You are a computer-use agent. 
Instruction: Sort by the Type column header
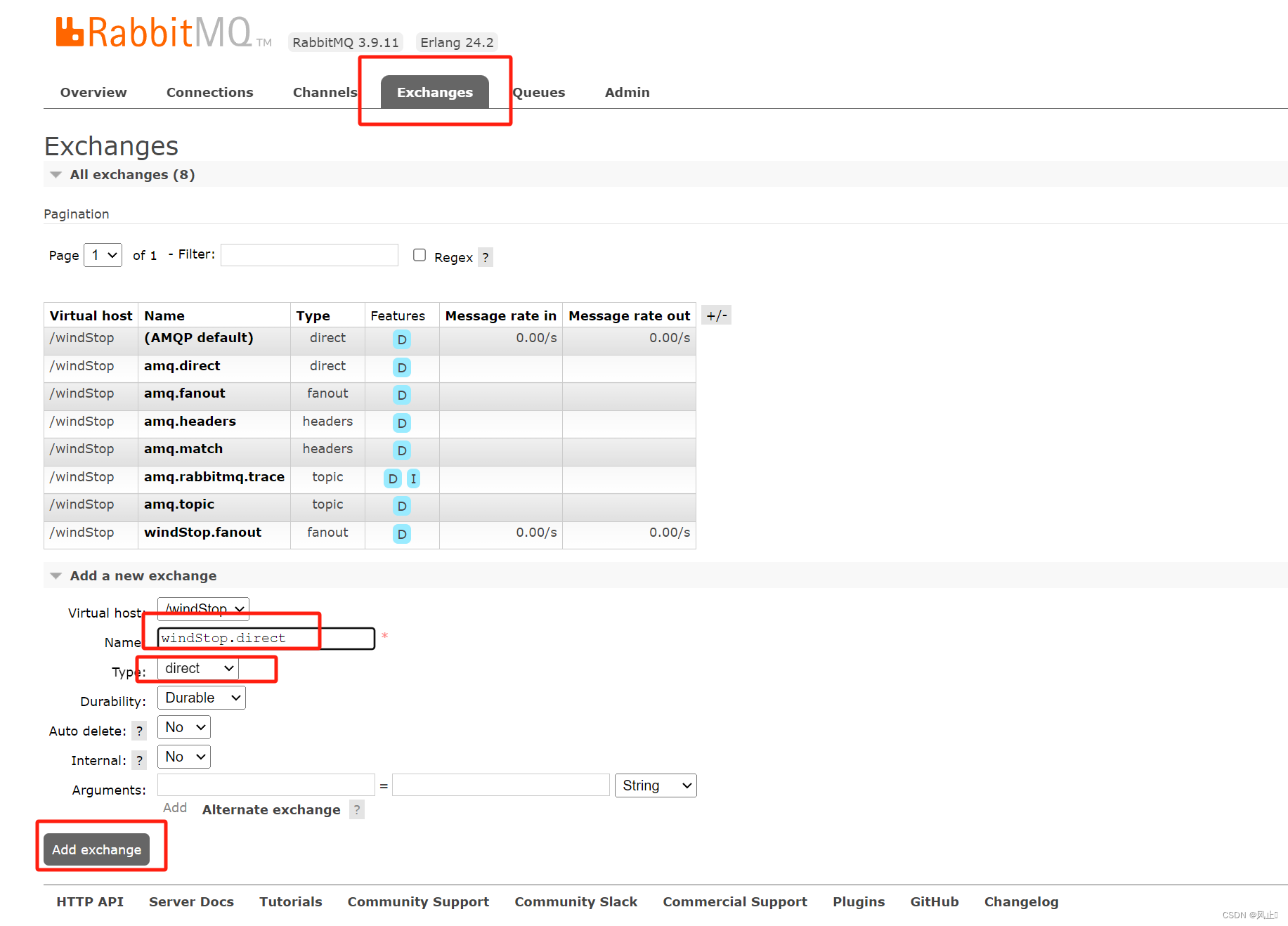[313, 315]
